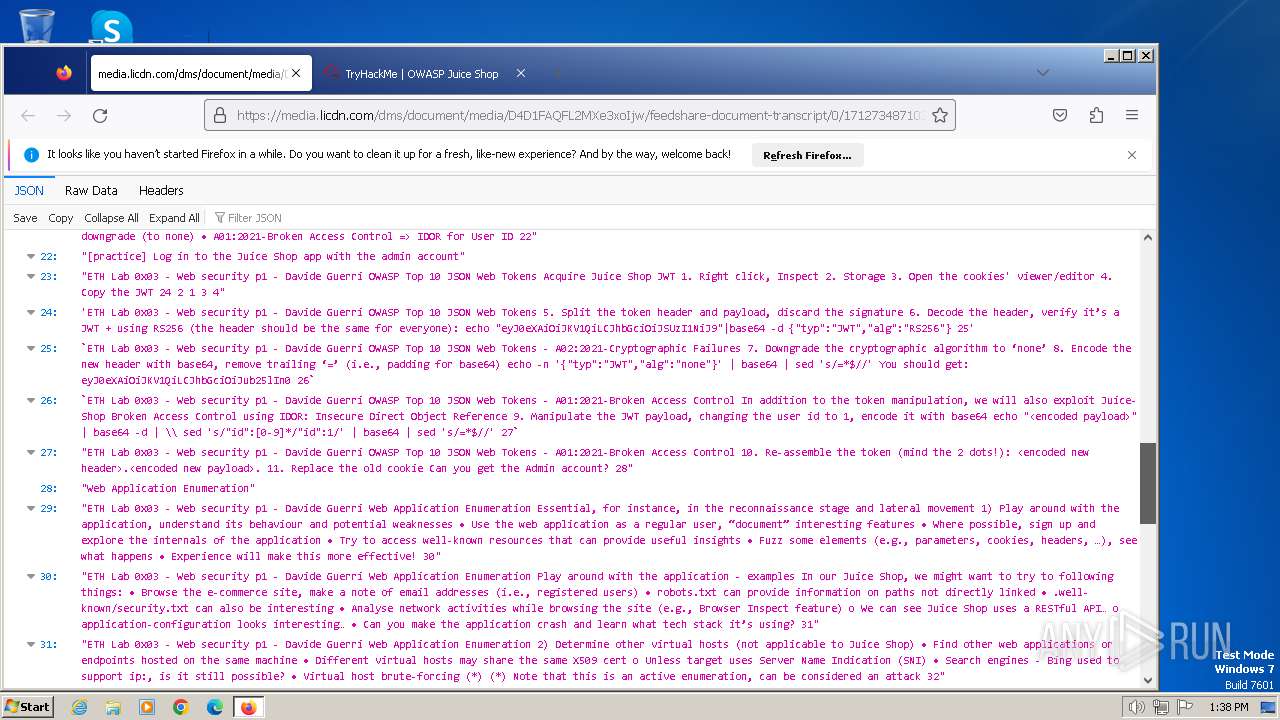Close the media.licdn.com tab

click(x=297, y=73)
